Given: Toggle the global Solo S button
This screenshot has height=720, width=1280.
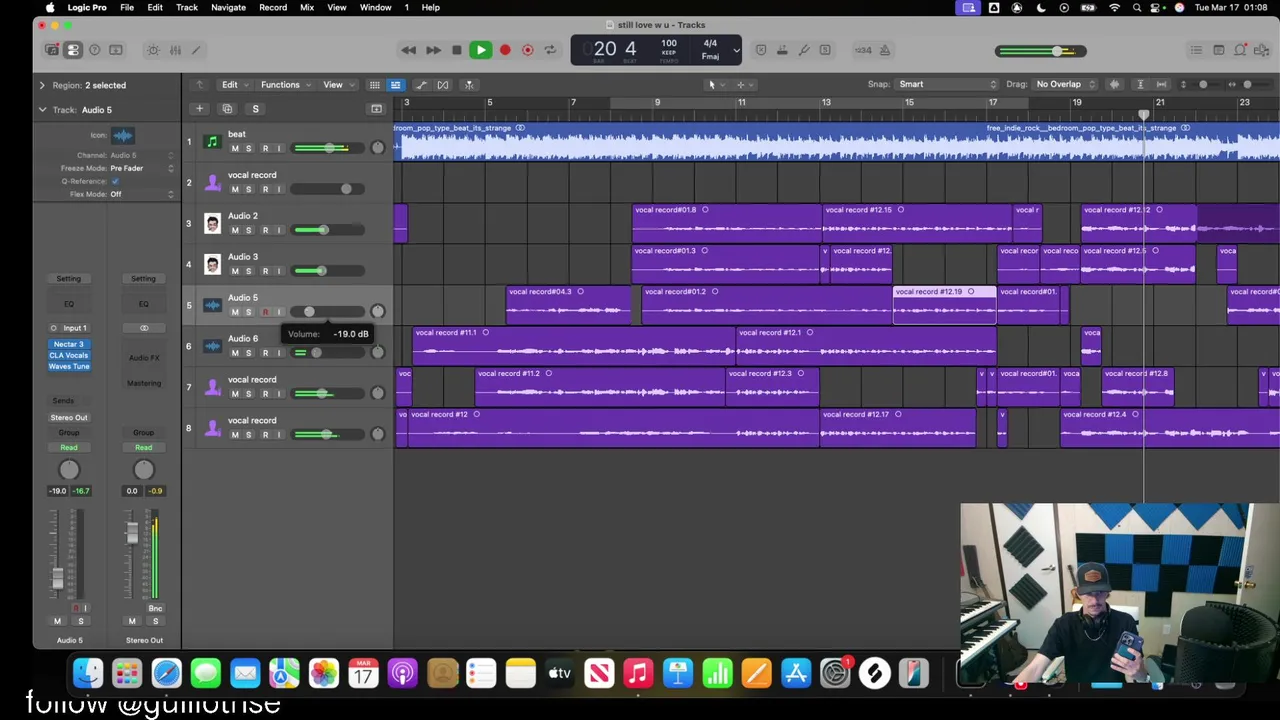Looking at the screenshot, I should (x=255, y=109).
